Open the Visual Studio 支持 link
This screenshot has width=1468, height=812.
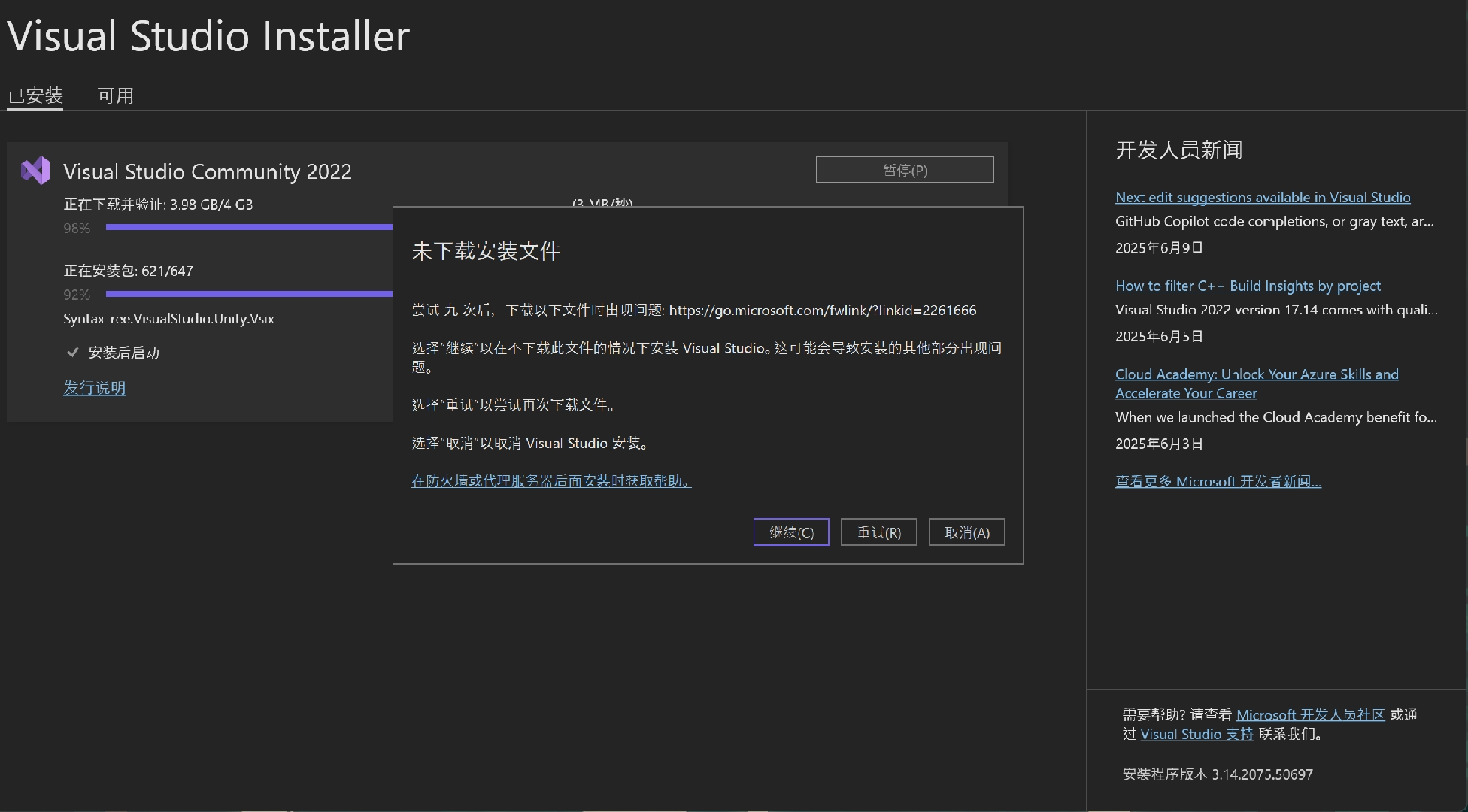click(x=1197, y=734)
